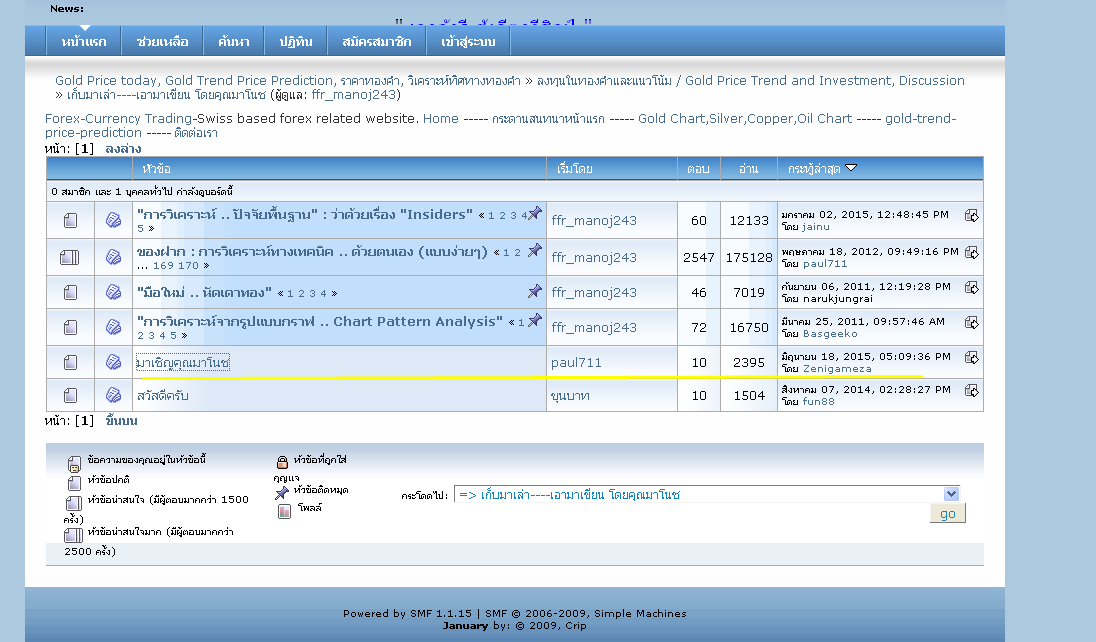Open the Simple Machines footer link

click(640, 613)
